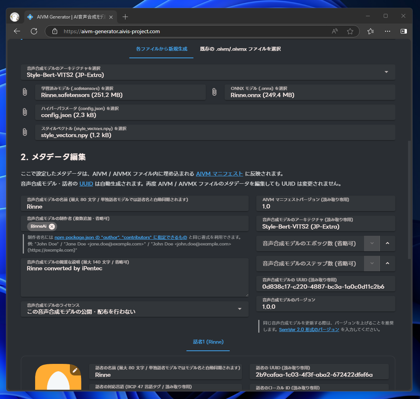This screenshot has width=420, height=399.
Task: Click paperclip for style_vectors.npy file
Action: pyautogui.click(x=25, y=132)
